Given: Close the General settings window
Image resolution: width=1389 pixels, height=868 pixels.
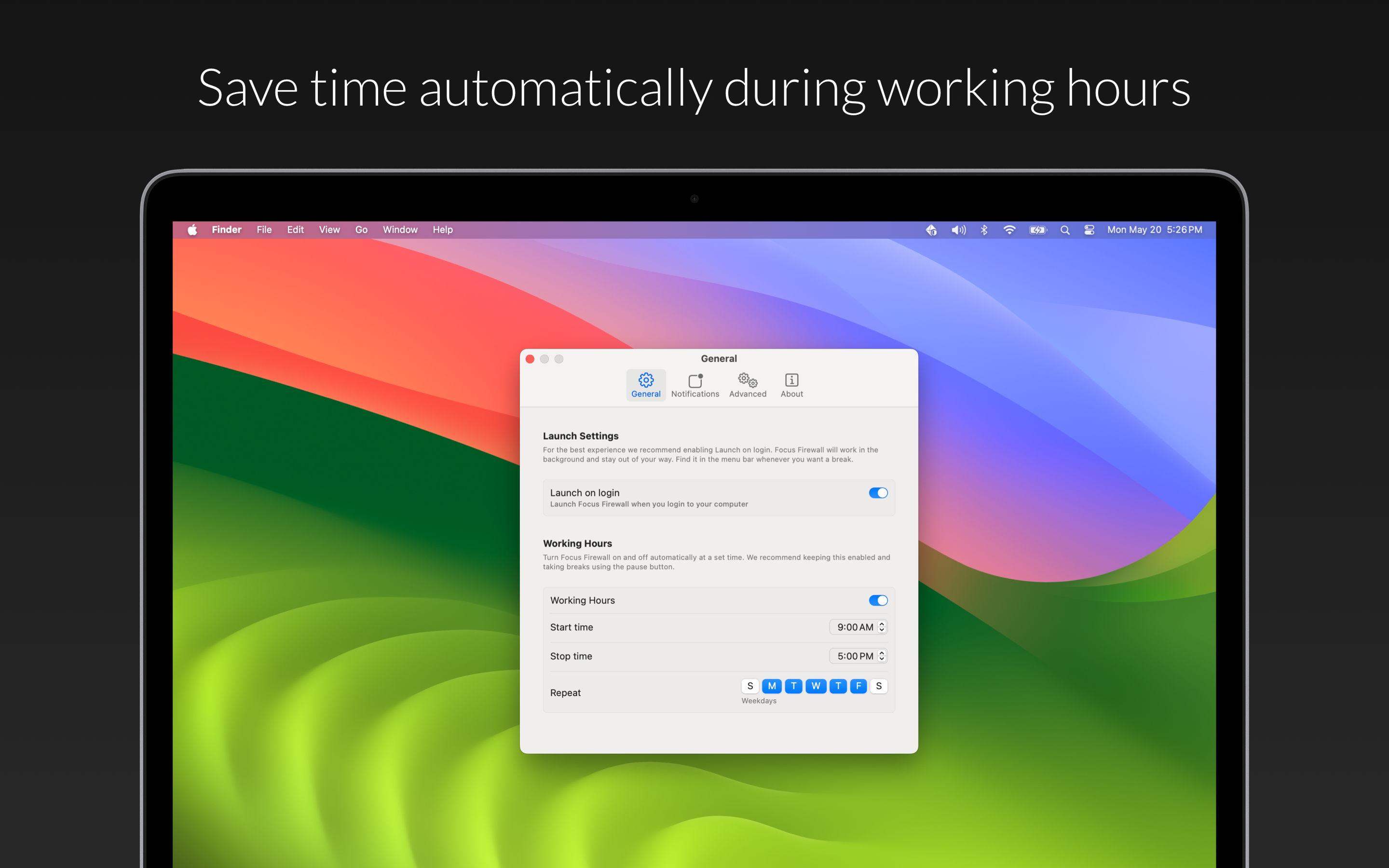Looking at the screenshot, I should click(x=530, y=359).
